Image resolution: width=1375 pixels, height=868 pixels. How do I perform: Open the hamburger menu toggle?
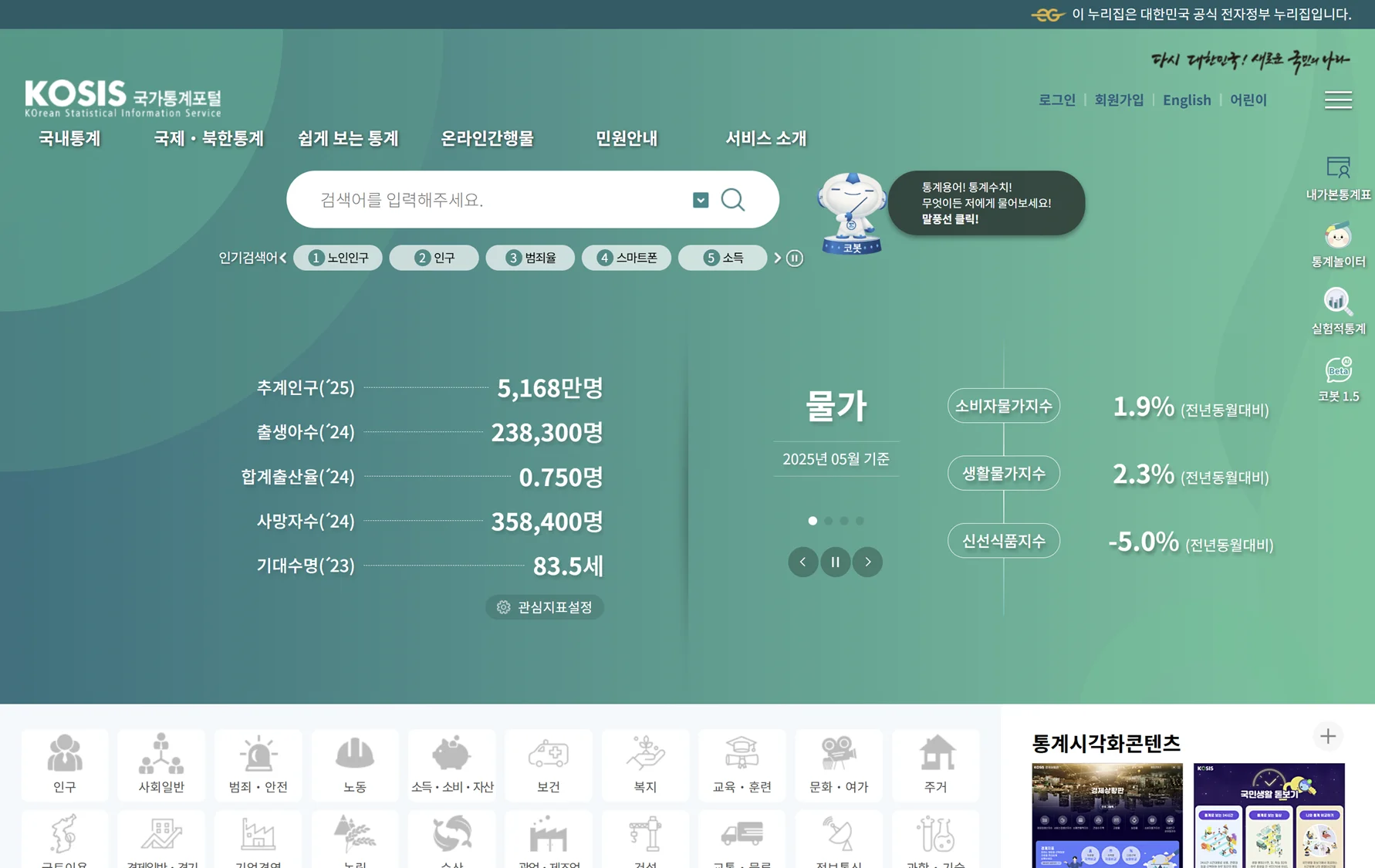pyautogui.click(x=1339, y=100)
